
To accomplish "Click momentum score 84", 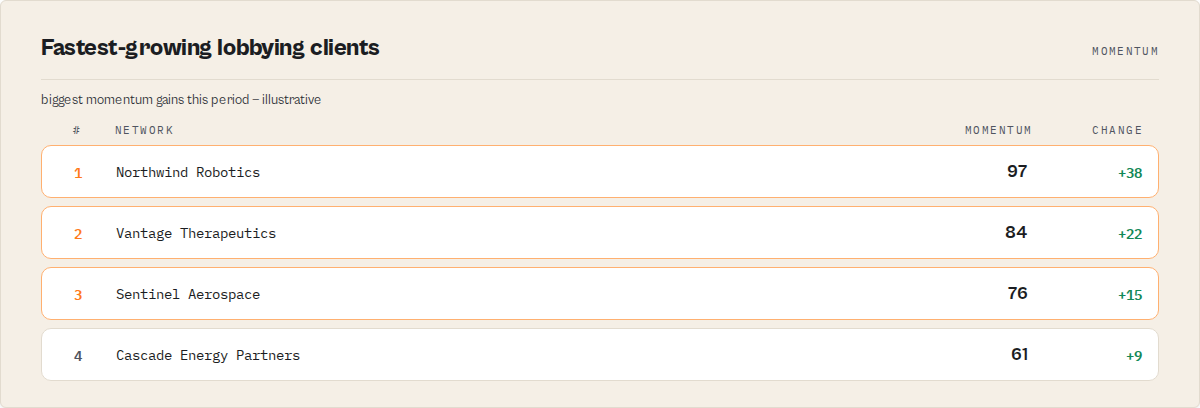I will pyautogui.click(x=1016, y=232).
